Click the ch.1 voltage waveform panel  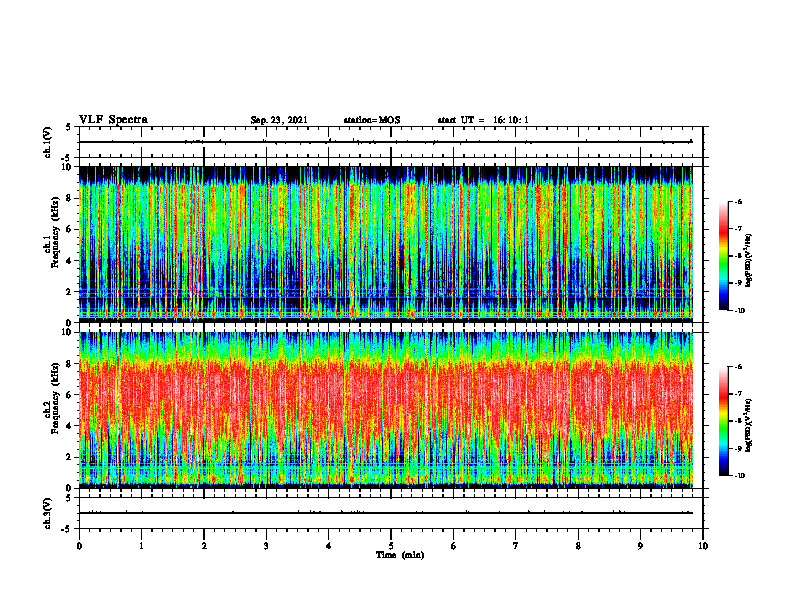(391, 142)
